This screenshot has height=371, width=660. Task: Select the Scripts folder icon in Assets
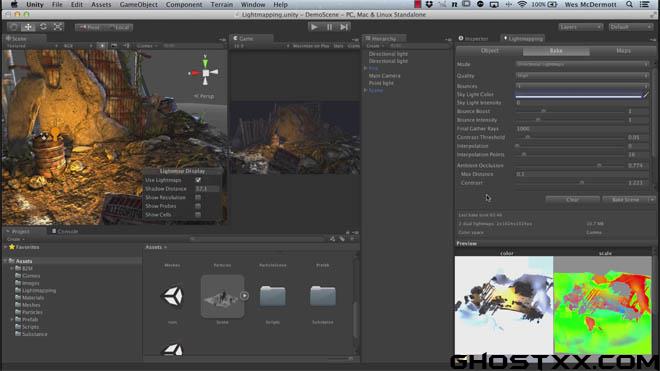[x=273, y=296]
